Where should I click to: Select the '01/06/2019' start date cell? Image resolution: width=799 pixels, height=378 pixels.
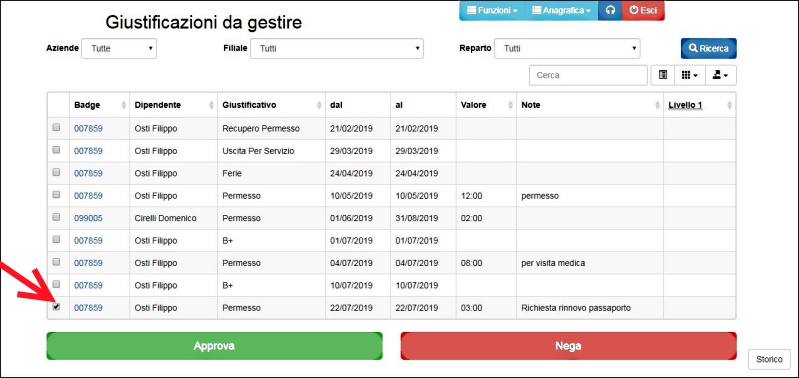tap(358, 218)
